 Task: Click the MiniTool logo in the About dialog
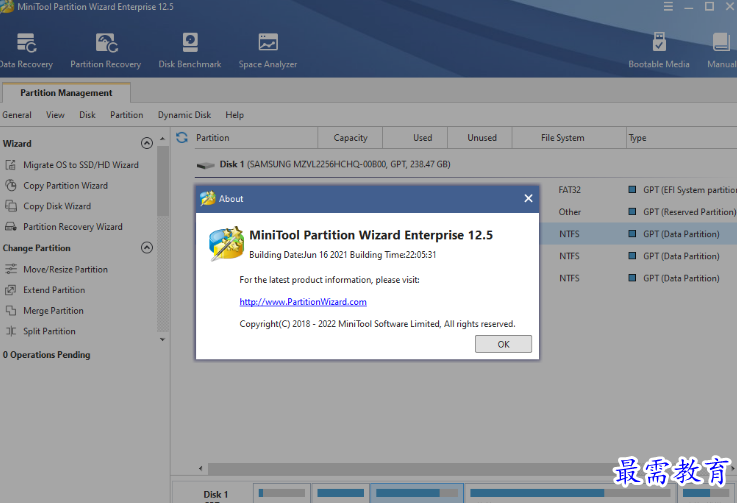[227, 244]
